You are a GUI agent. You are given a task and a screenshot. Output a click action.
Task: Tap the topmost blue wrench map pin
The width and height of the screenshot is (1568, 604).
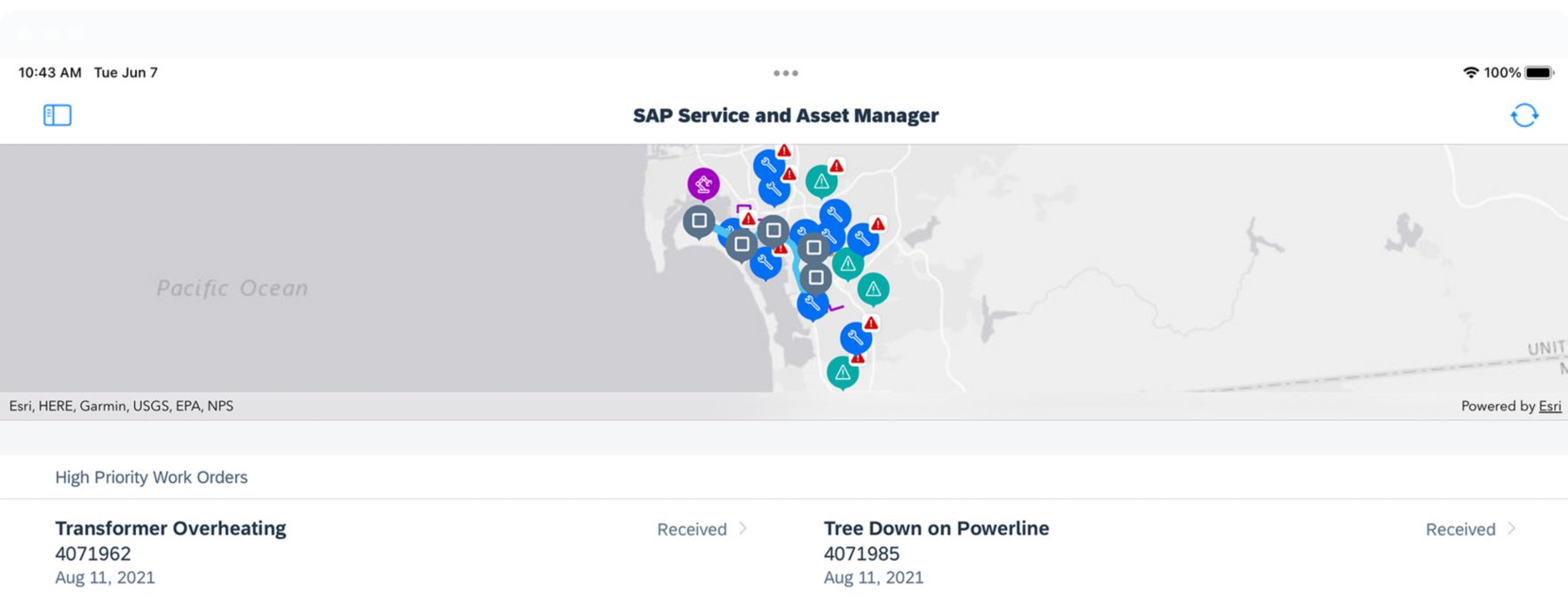(768, 164)
